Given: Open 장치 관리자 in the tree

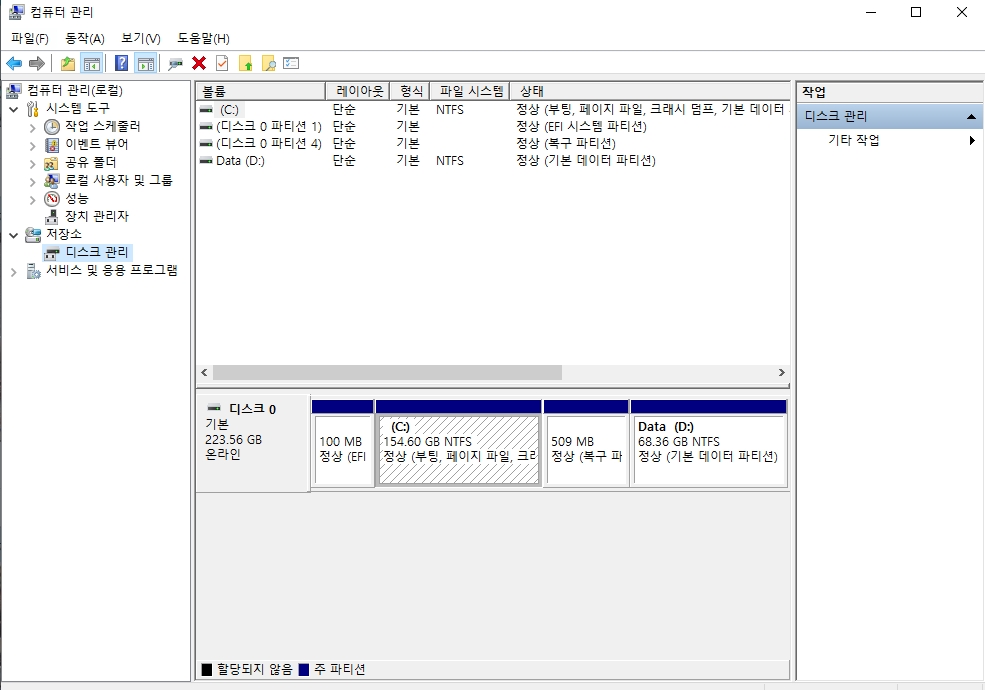Looking at the screenshot, I should click(x=97, y=216).
